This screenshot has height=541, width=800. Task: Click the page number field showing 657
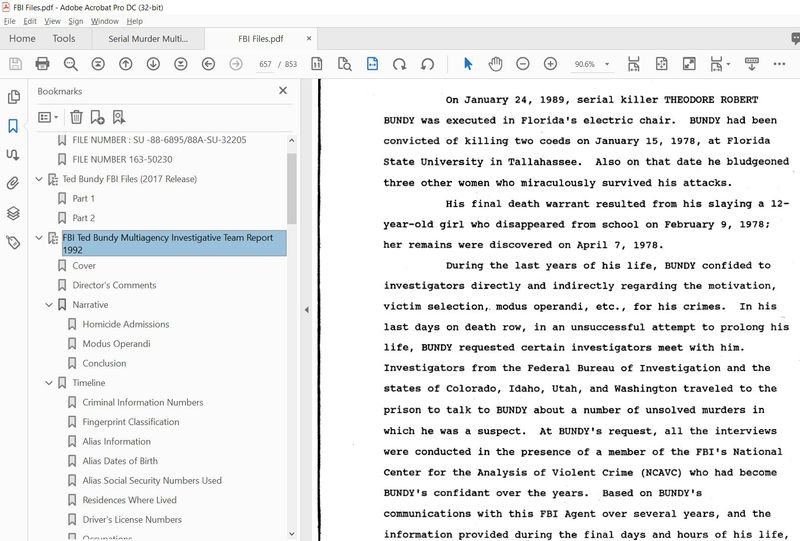click(x=265, y=64)
